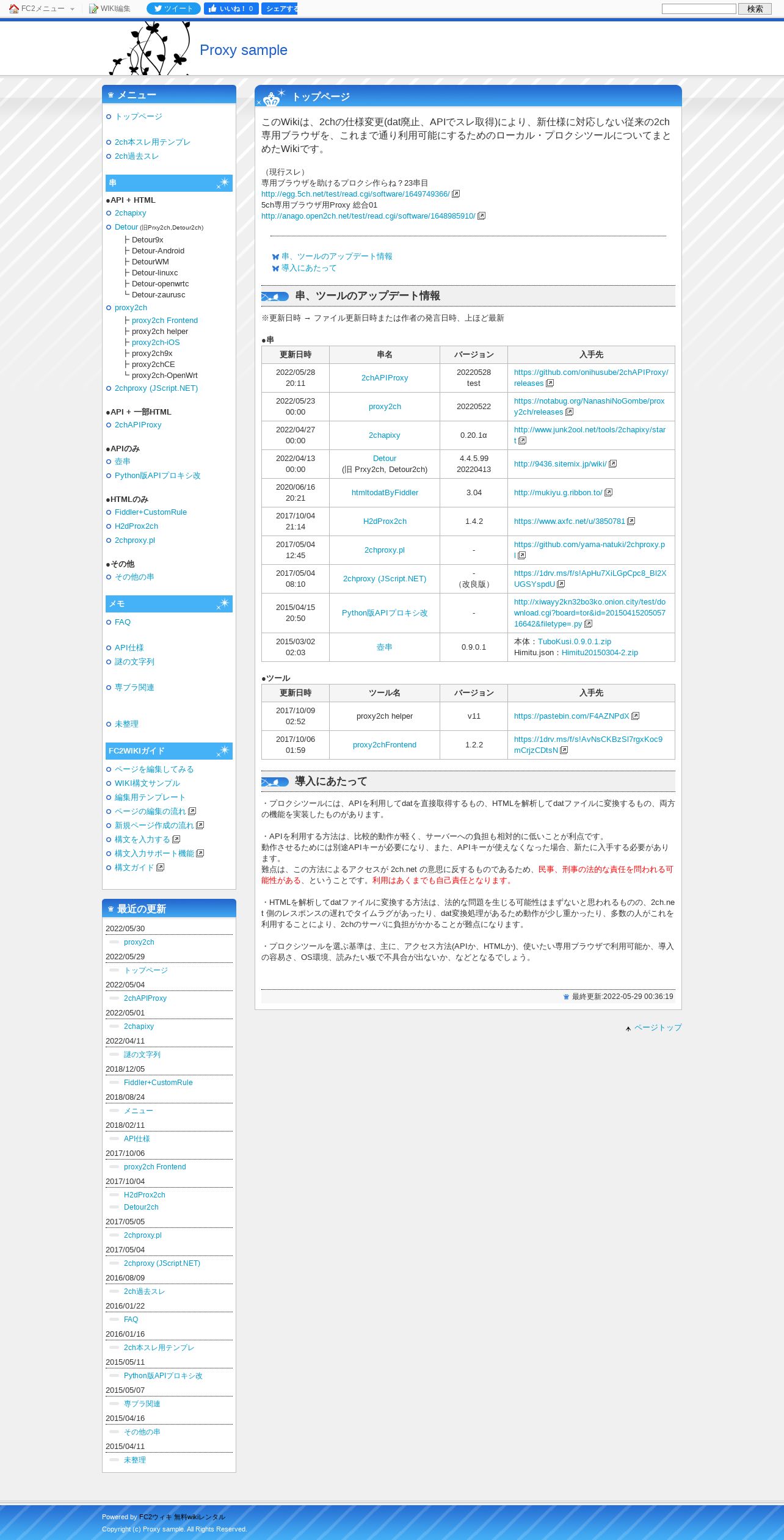Open proxy2ch-iOS sidebar sub-item
Viewport: 784px width, 1540px height.
click(156, 343)
